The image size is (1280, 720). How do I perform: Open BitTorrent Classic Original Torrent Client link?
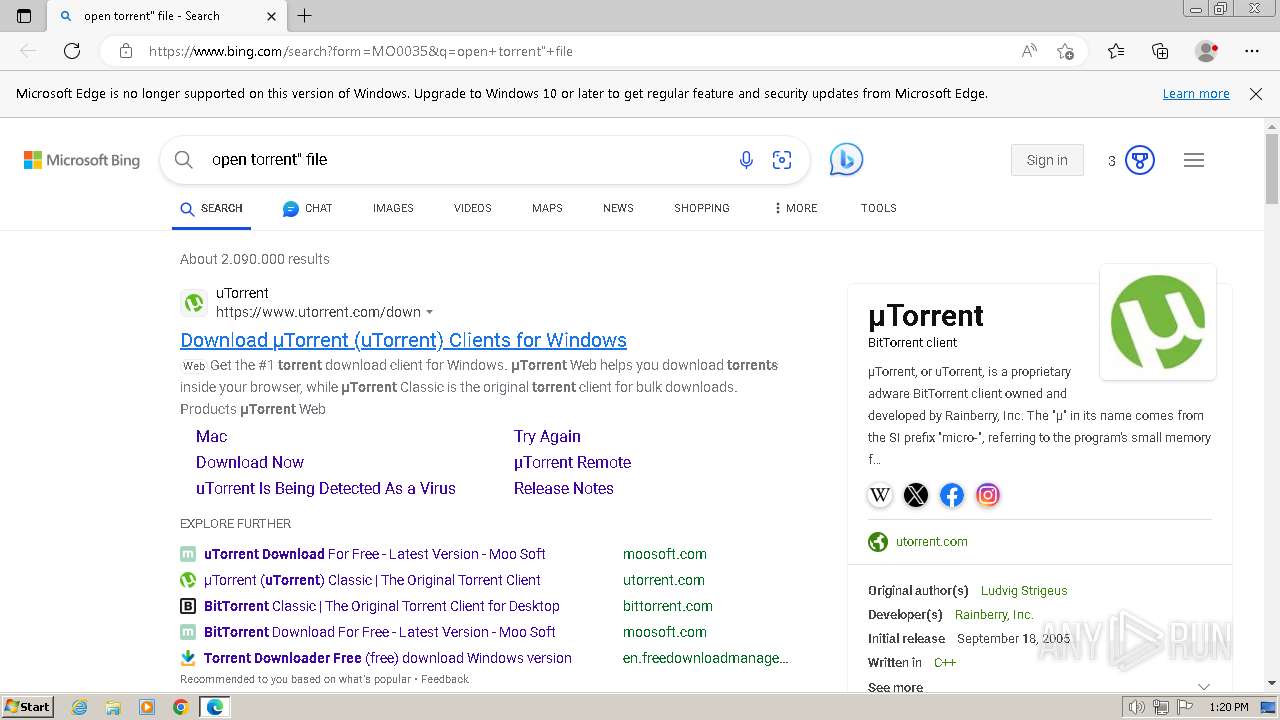382,606
